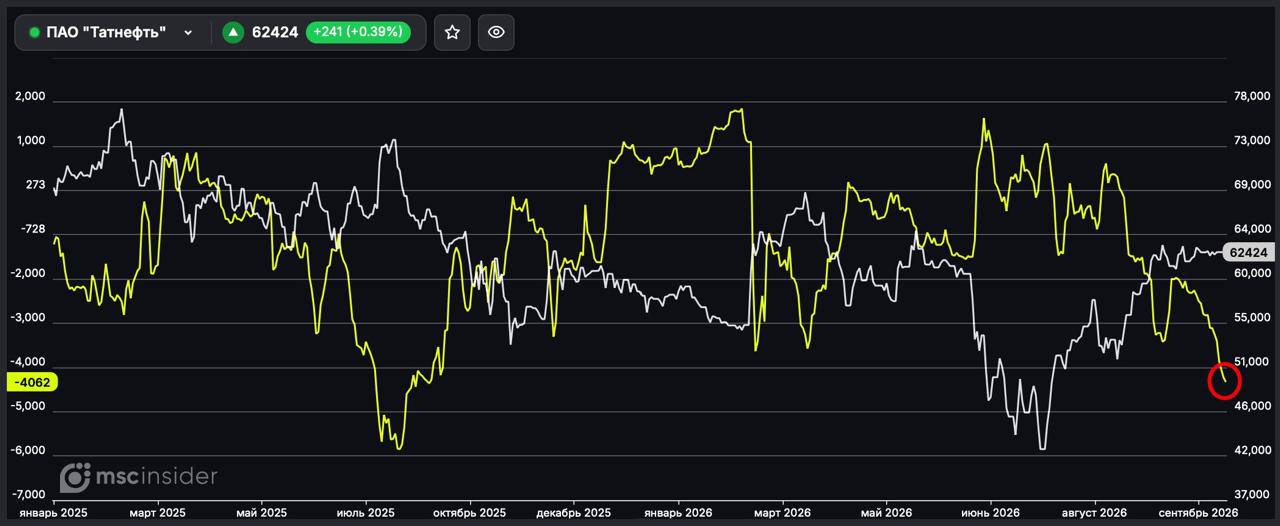Click the star favorite icon
Screen dimensions: 1280x526
(x=452, y=32)
